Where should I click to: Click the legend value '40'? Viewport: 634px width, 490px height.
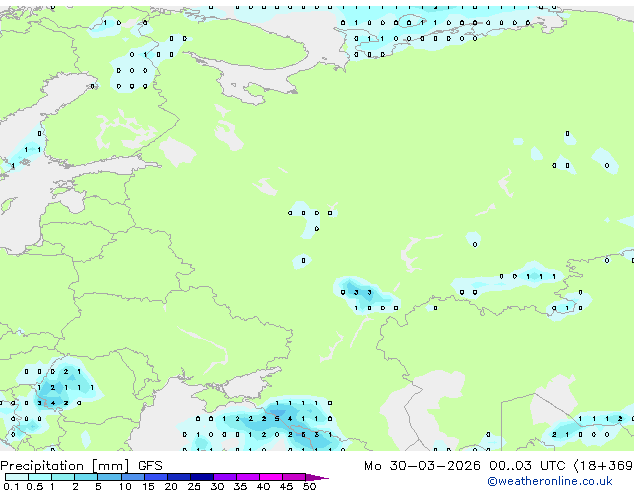[x=263, y=486]
